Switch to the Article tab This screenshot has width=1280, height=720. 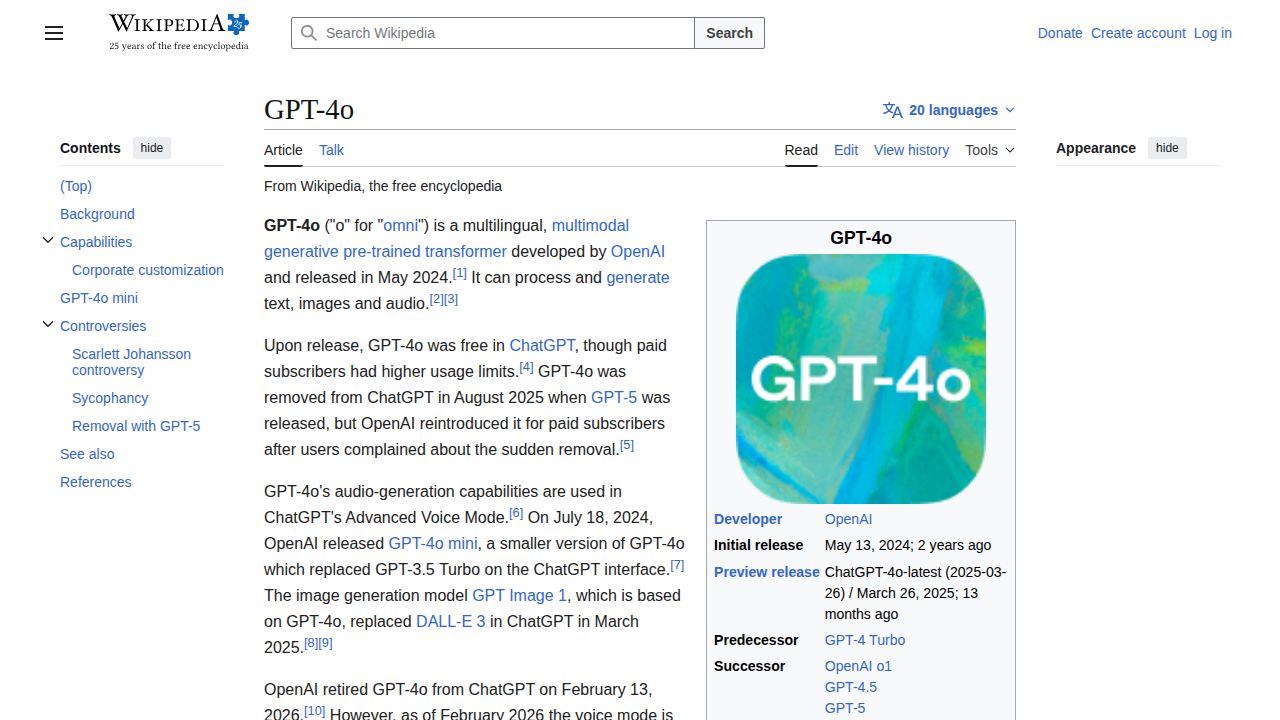283,150
